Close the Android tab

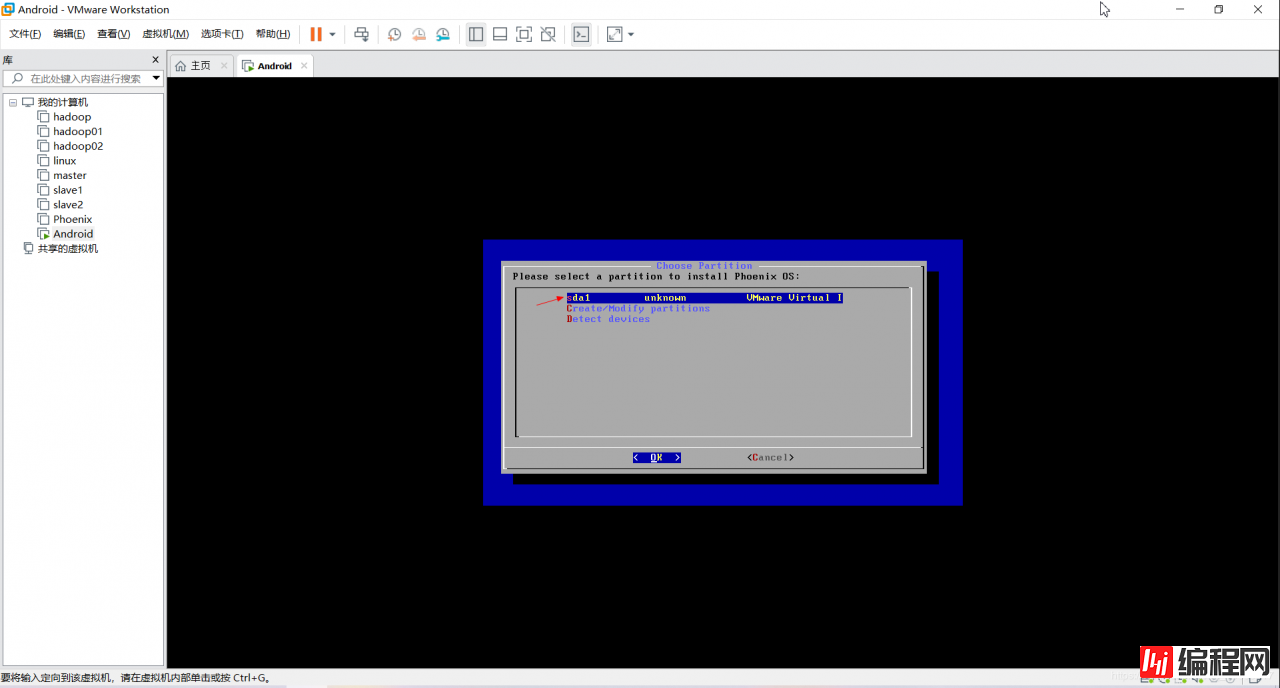coord(304,66)
